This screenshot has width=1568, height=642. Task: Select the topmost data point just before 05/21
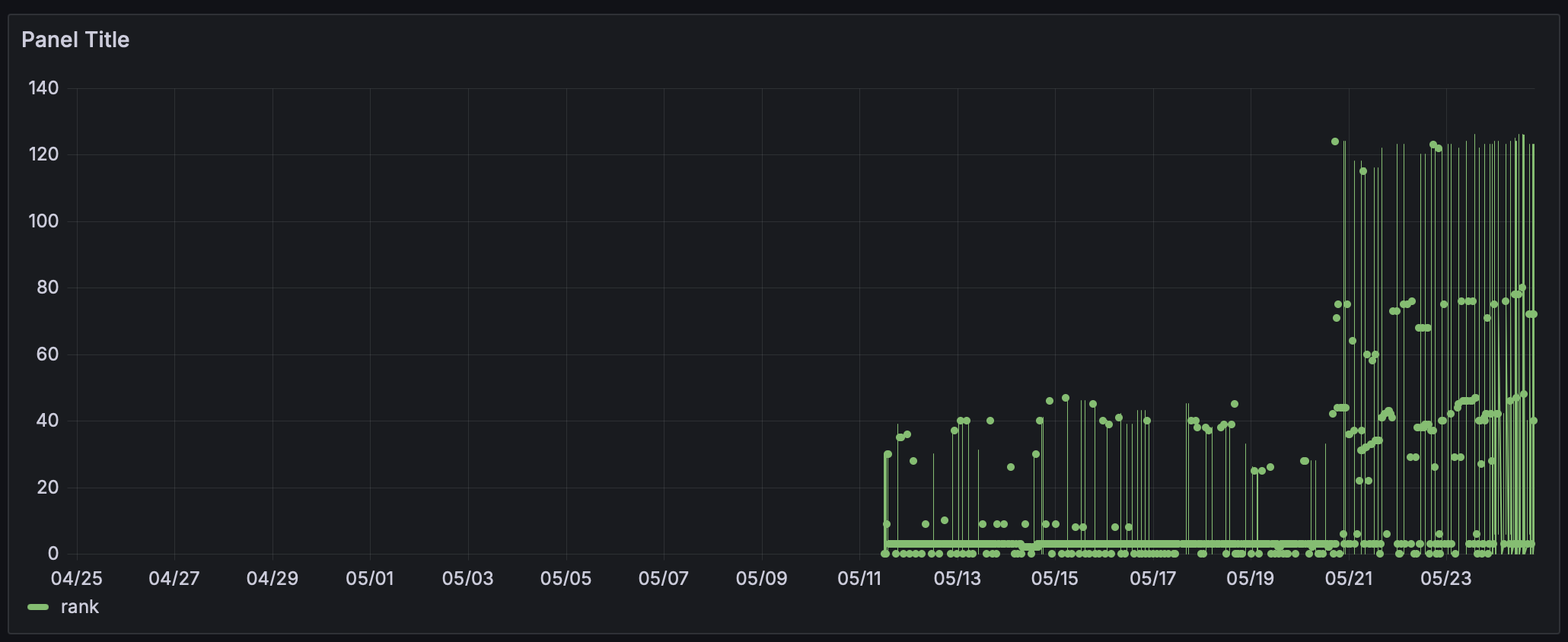1335,141
